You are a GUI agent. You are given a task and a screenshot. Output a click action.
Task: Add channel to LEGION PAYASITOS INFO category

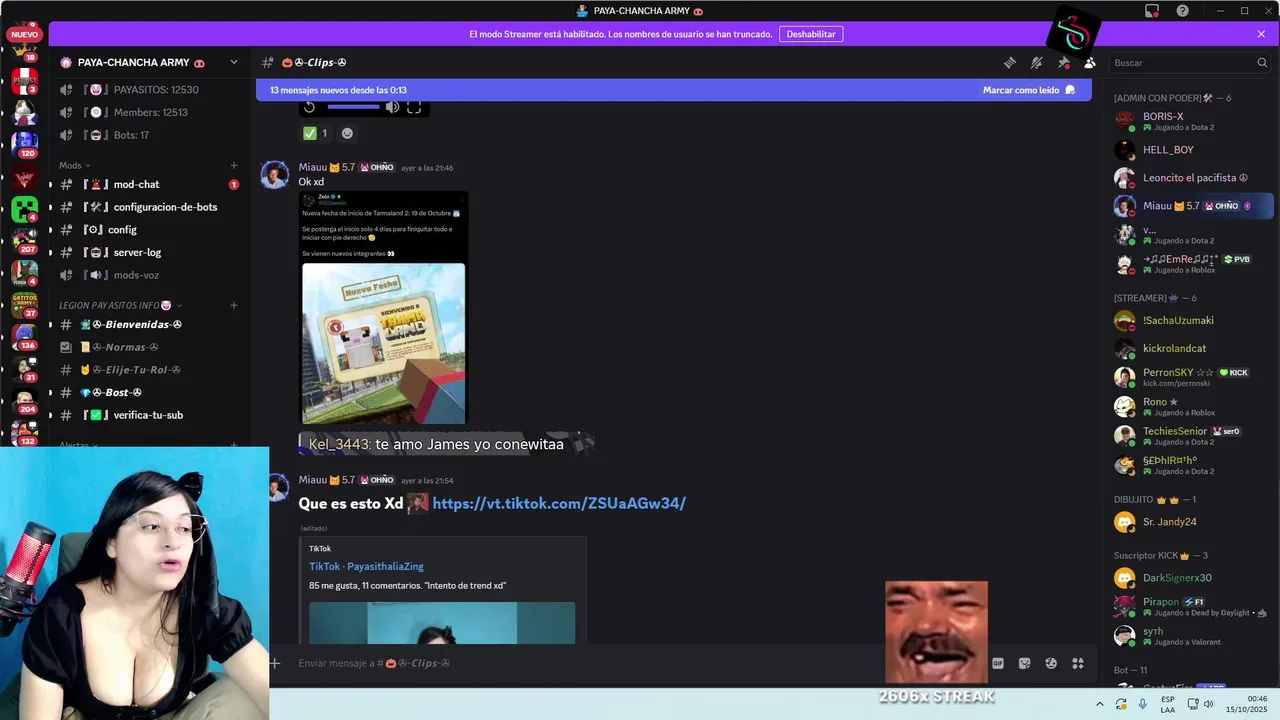click(234, 305)
